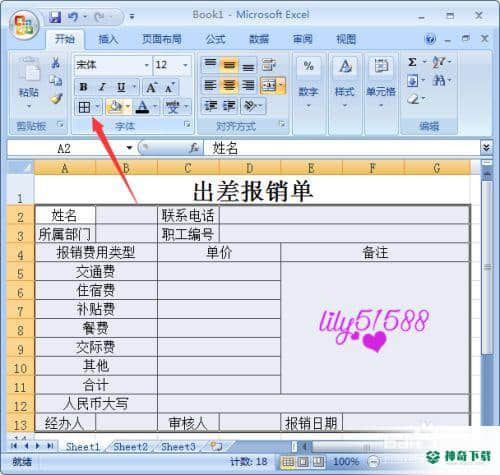Click the AutoSum sigma icon

tap(412, 62)
